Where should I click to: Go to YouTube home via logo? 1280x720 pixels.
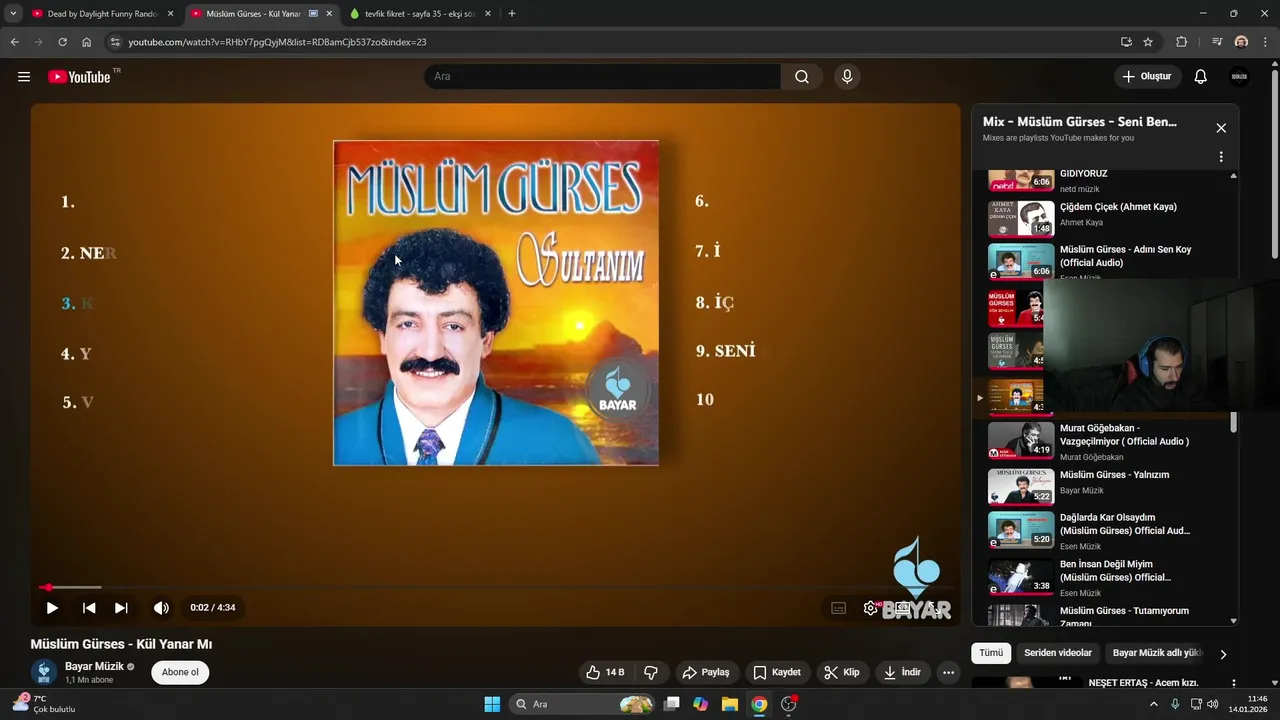pyautogui.click(x=79, y=77)
